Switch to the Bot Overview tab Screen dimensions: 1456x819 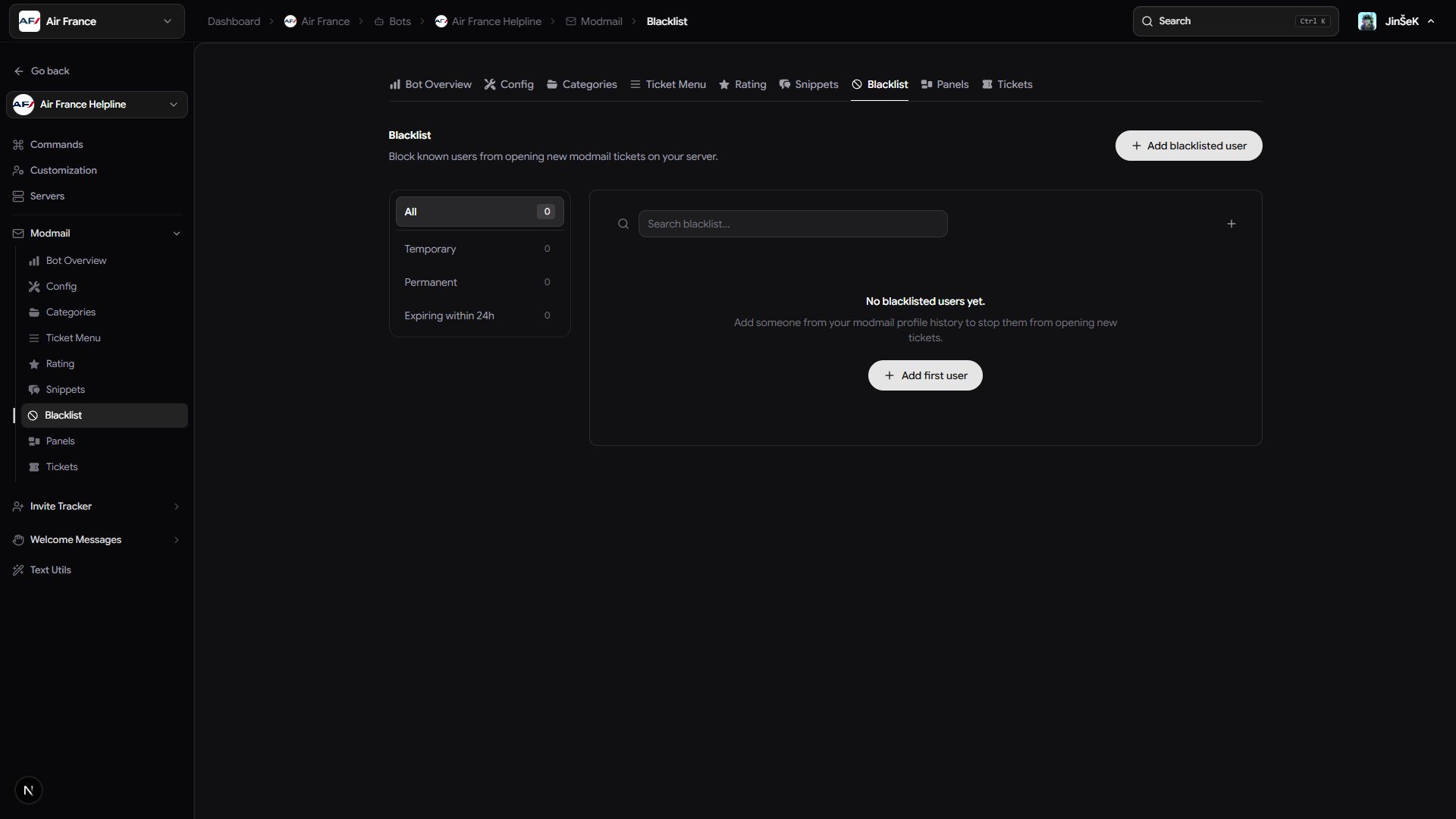point(430,84)
